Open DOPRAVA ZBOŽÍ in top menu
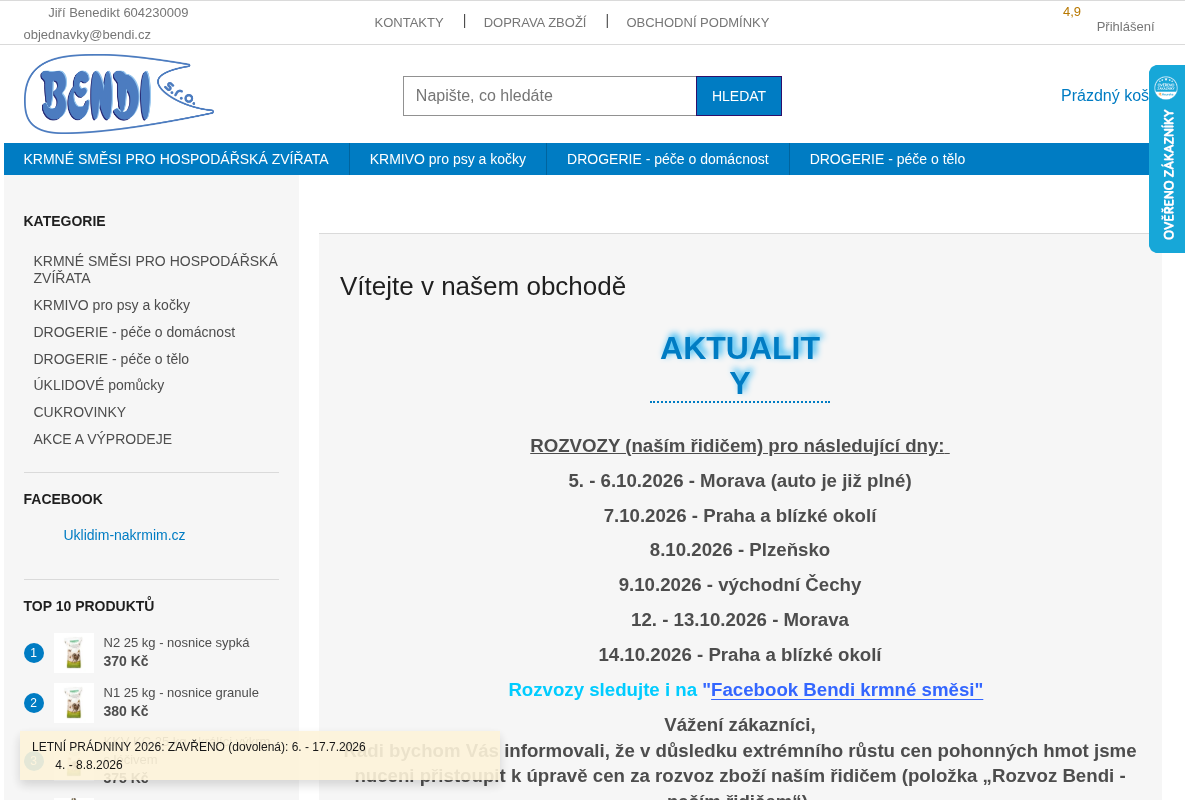The image size is (1200, 800). pos(535,23)
